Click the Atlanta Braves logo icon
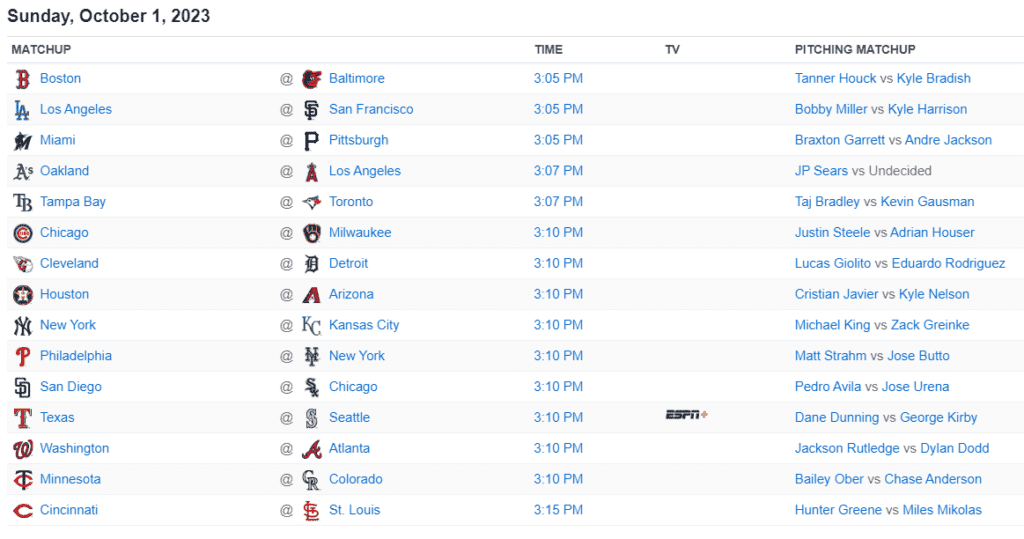The width and height of the screenshot is (1024, 539). pos(312,449)
